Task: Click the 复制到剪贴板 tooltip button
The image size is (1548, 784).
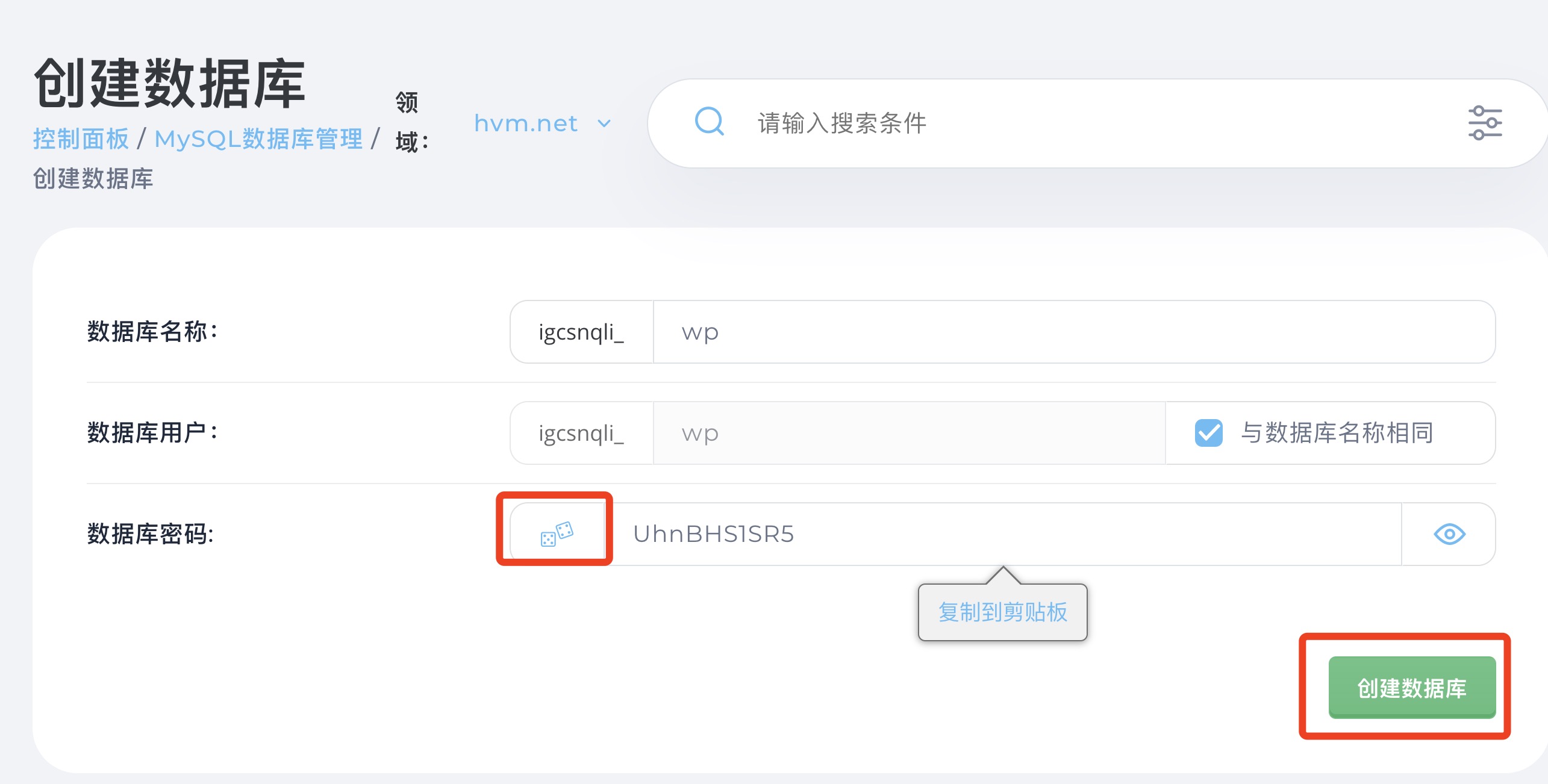Action: click(1002, 612)
